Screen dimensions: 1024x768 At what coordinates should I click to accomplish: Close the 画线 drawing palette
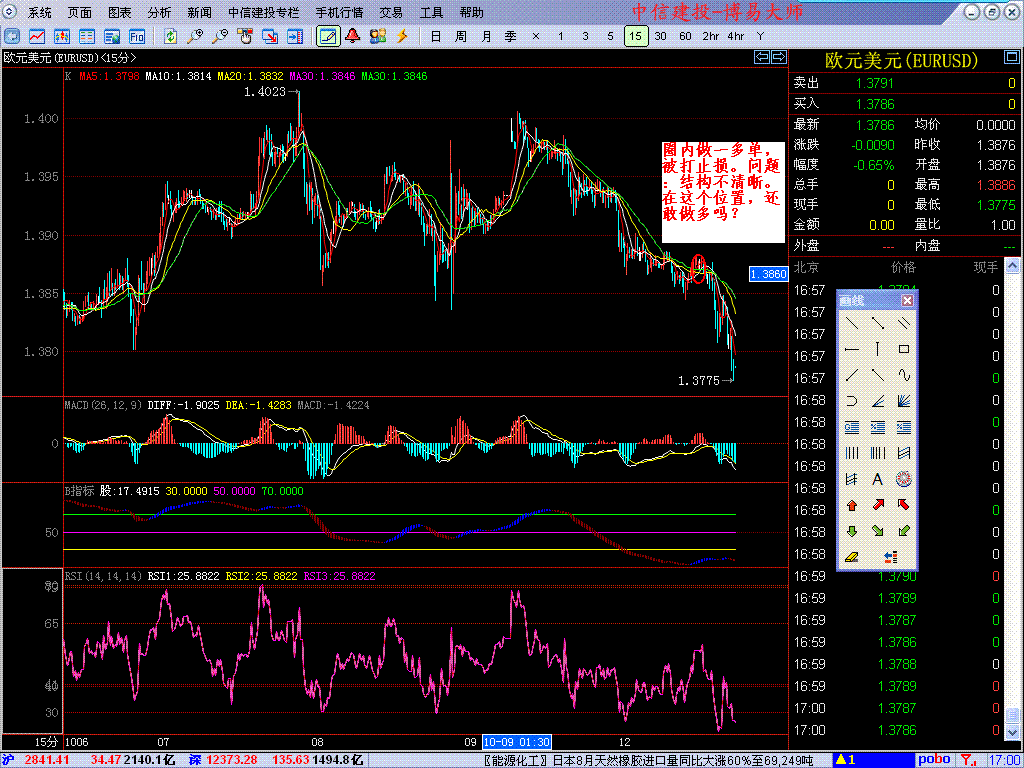[907, 300]
